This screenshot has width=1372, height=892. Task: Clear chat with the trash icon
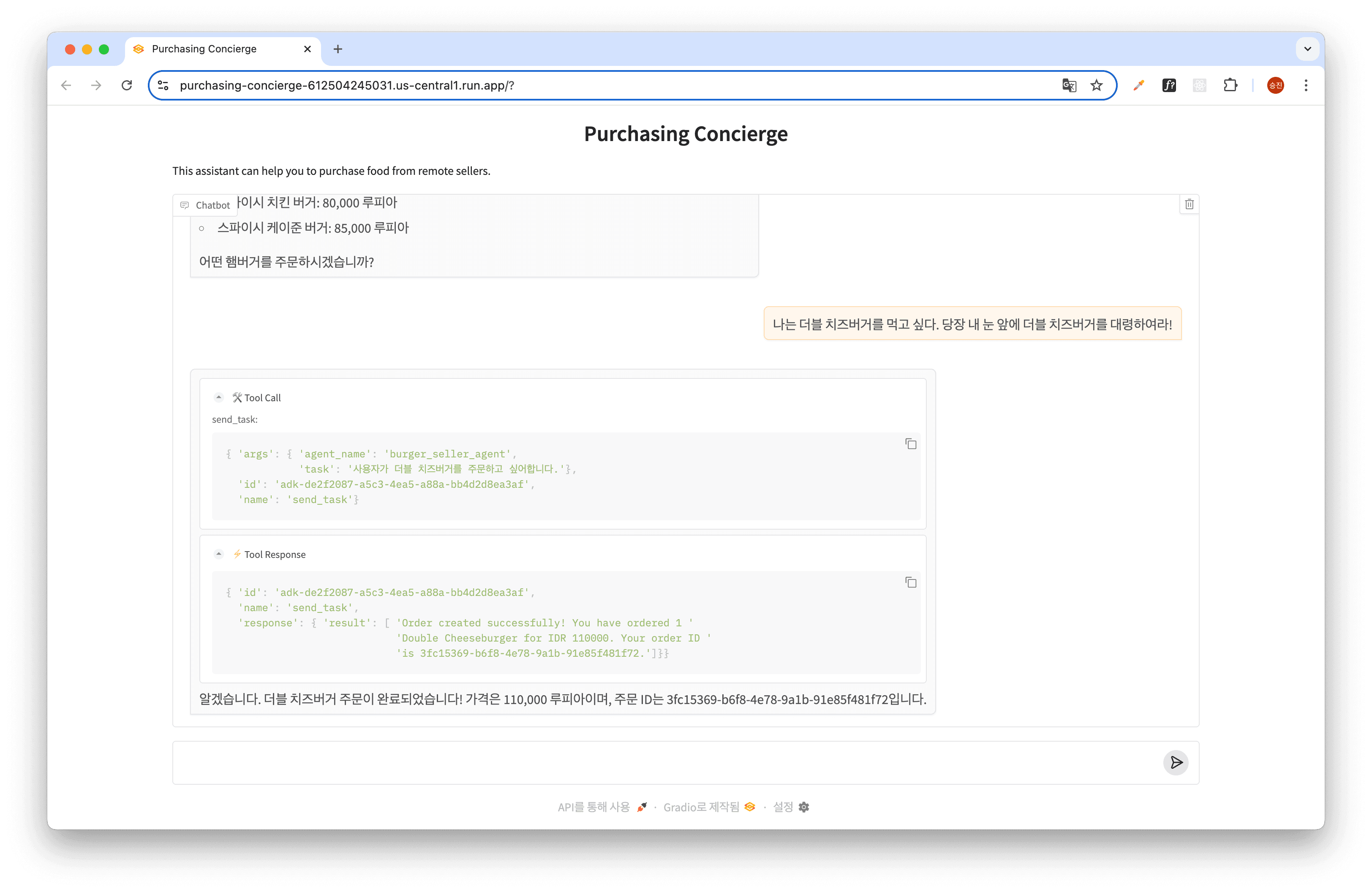(x=1189, y=204)
